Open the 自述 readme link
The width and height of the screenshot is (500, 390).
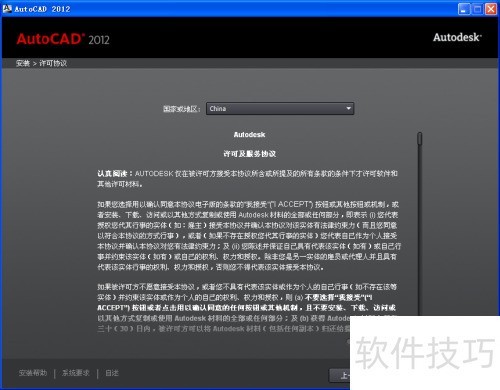(112, 373)
